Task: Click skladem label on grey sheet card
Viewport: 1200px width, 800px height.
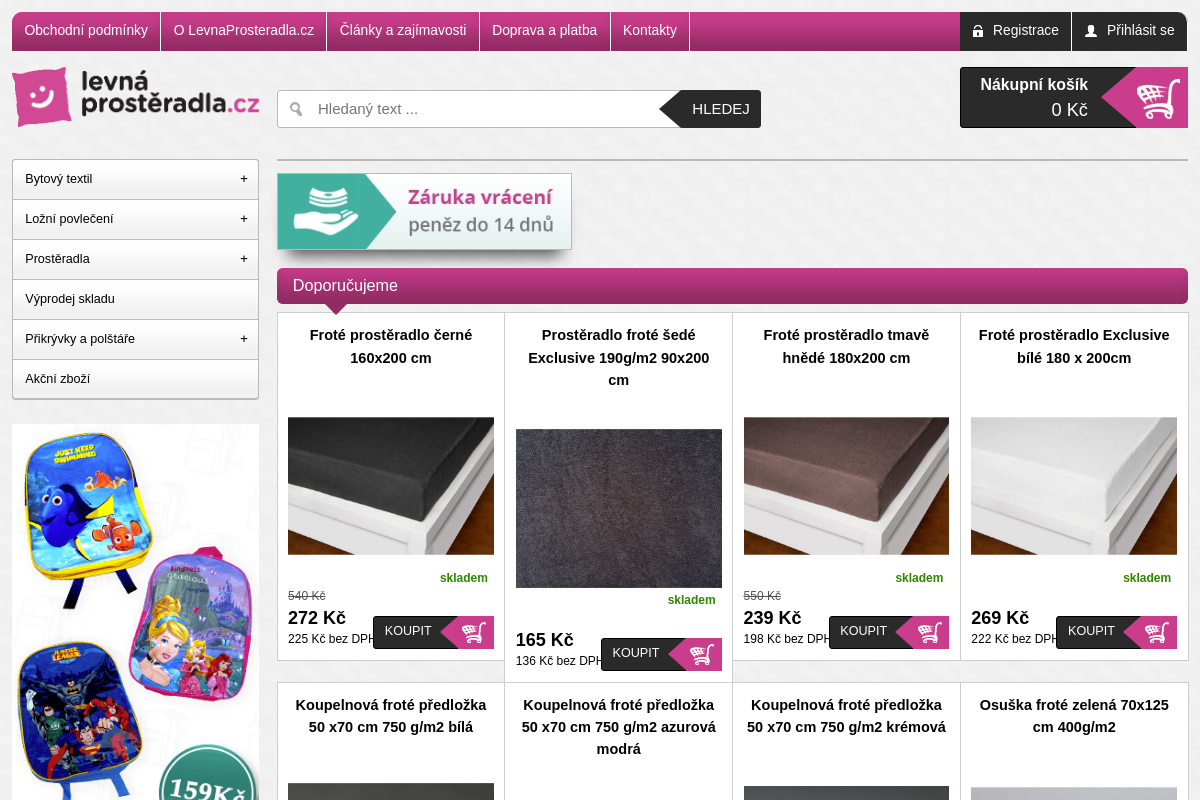Action: tap(692, 600)
